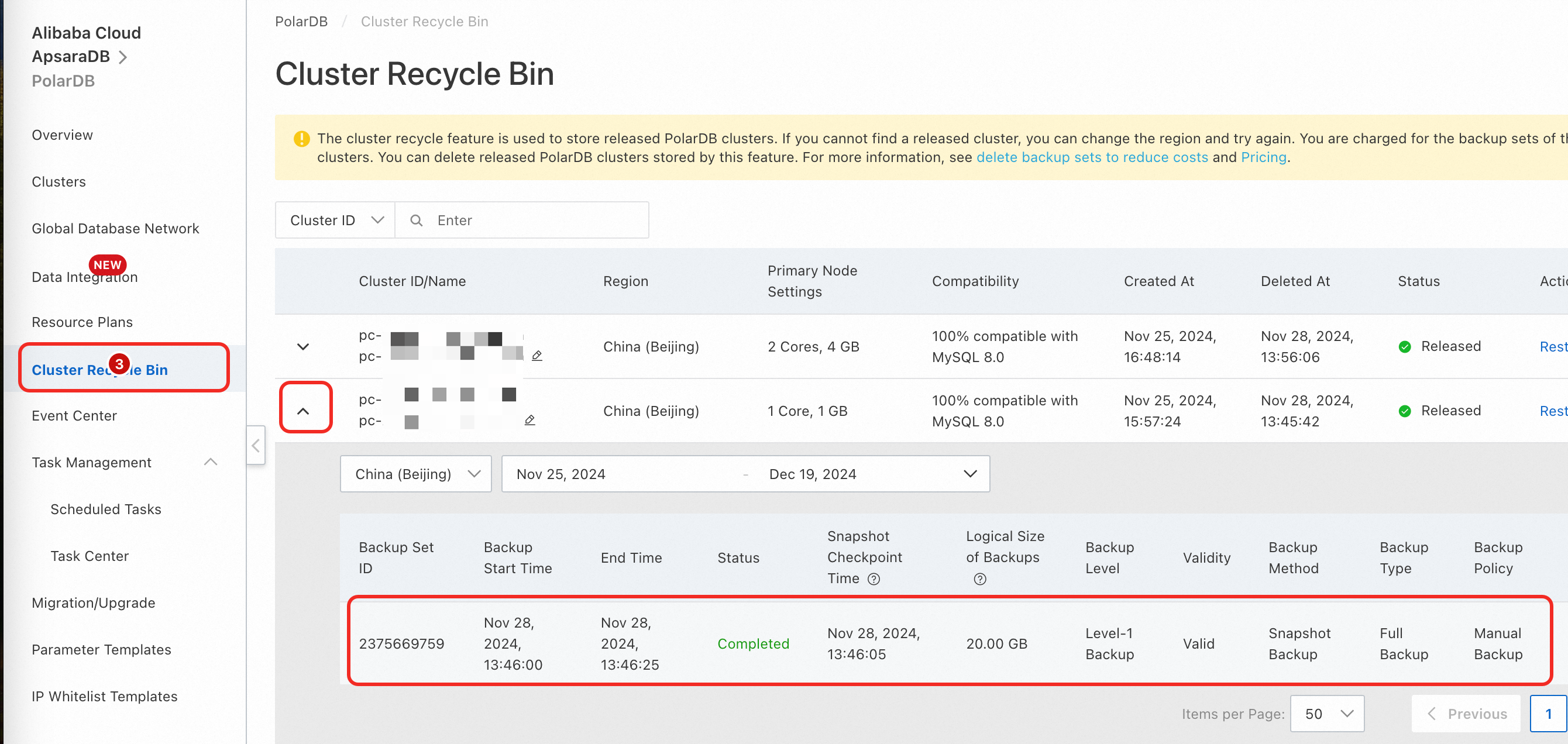Click the yellow warning icon in the notice banner
The height and width of the screenshot is (744, 1568).
pos(301,139)
